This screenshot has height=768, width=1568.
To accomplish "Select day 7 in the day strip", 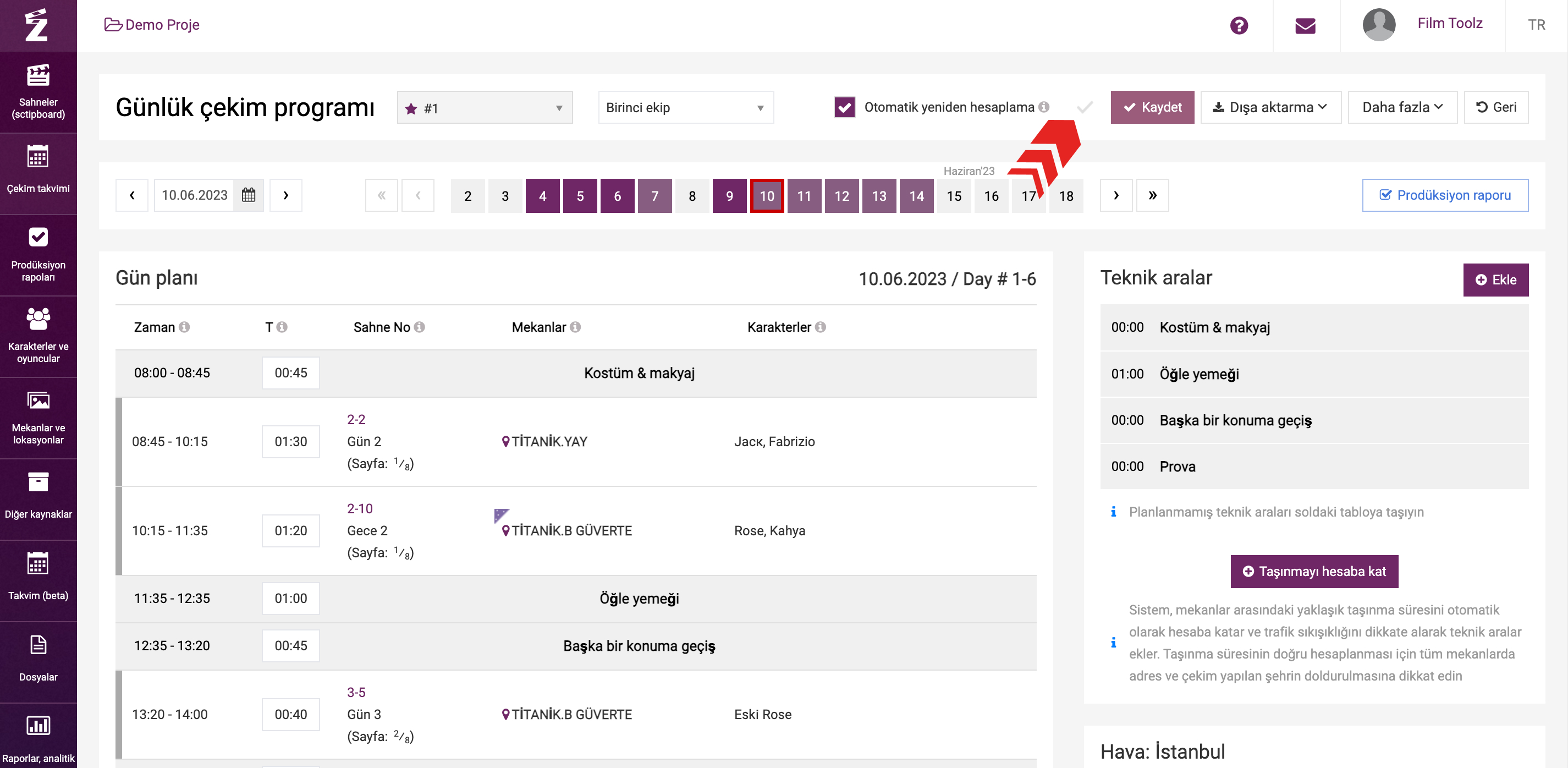I will point(654,195).
